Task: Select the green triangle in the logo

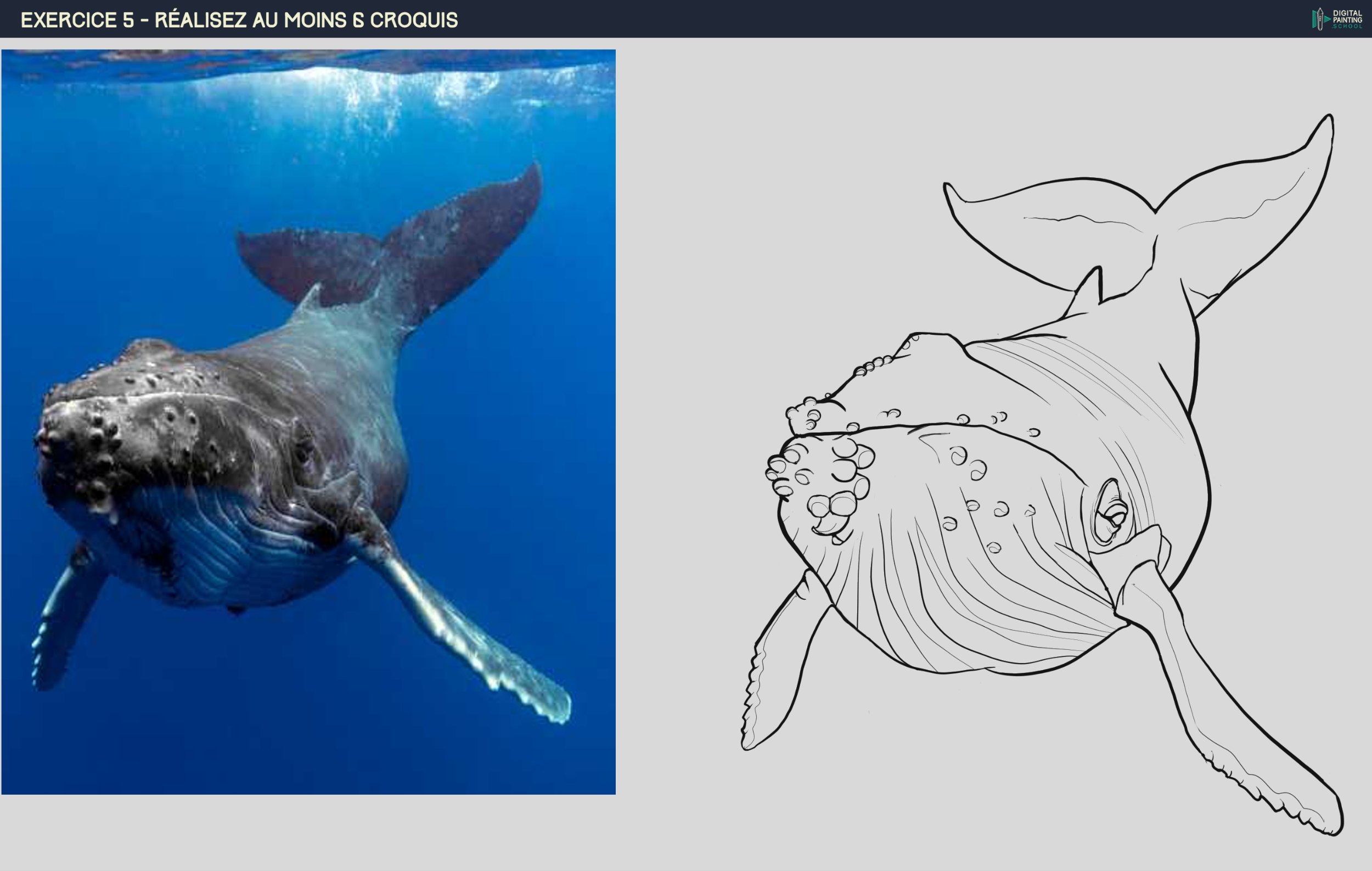Action: pos(1315,20)
